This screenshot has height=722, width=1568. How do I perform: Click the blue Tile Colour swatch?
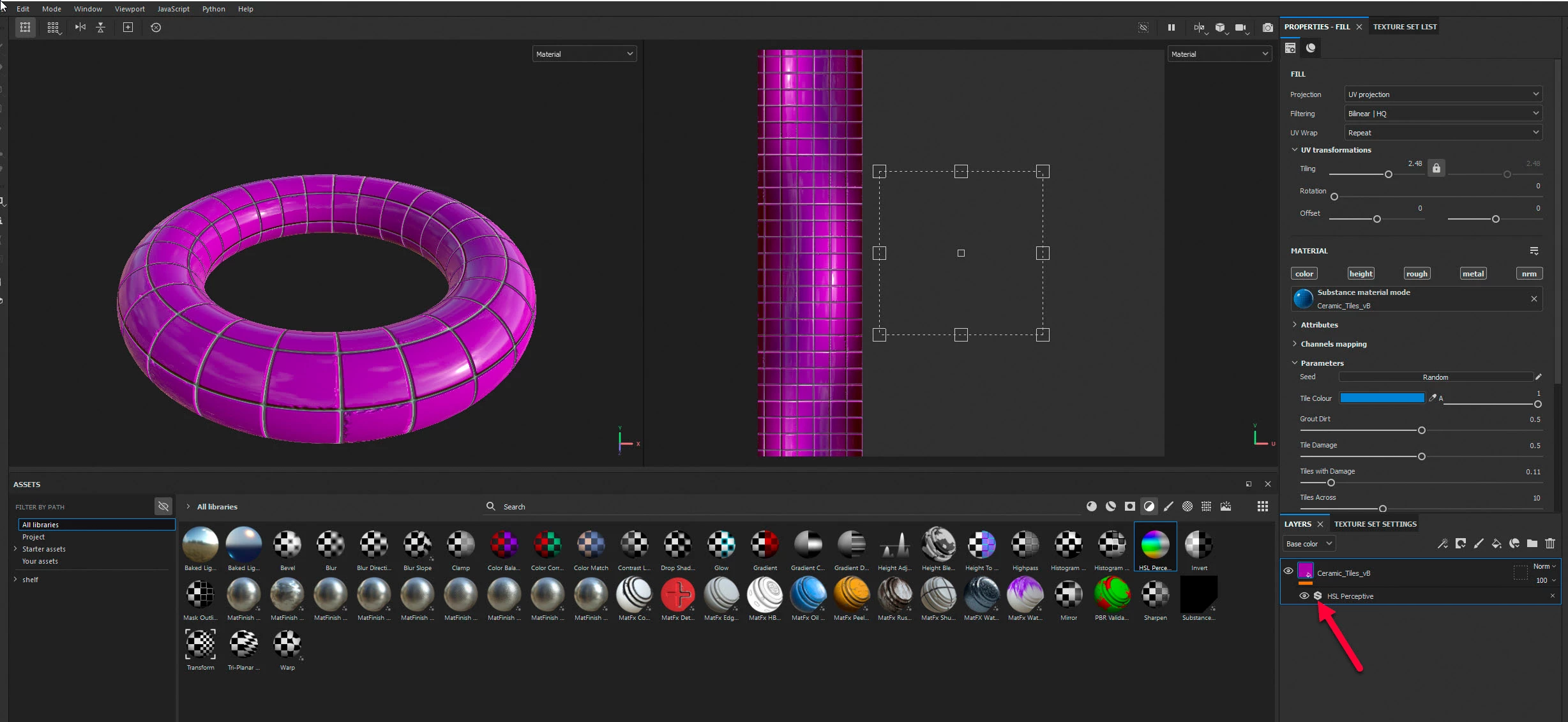tap(1382, 398)
